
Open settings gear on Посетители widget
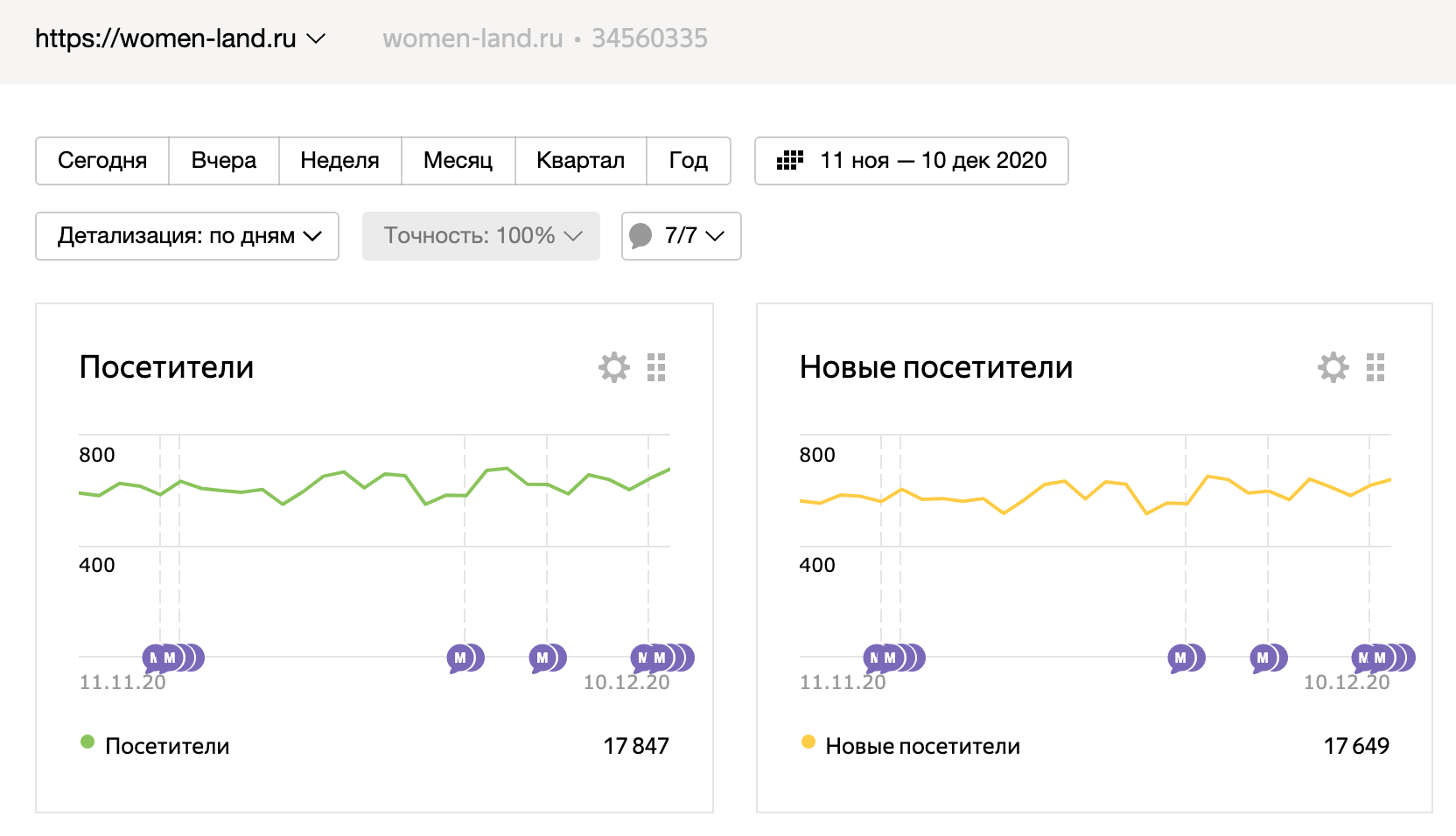coord(614,367)
